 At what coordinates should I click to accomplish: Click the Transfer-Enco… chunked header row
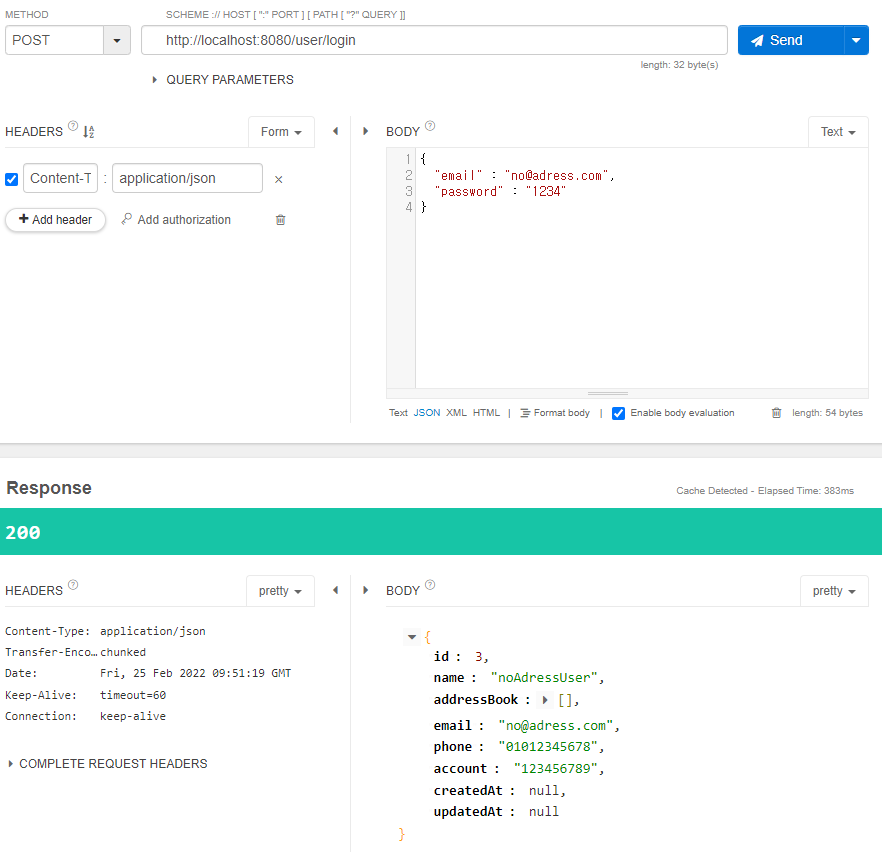click(75, 652)
